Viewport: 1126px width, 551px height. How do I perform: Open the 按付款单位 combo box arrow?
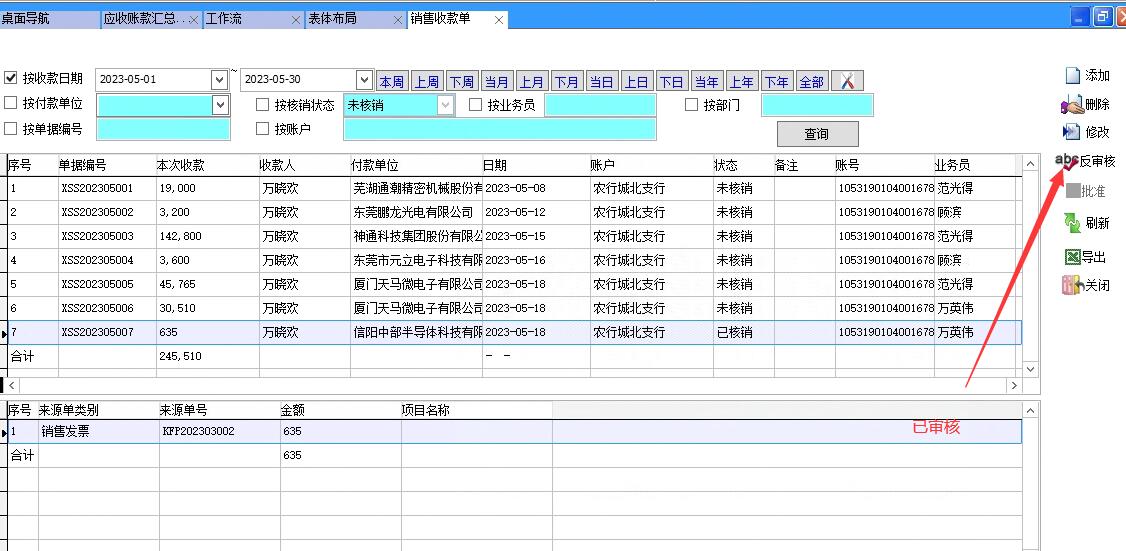click(x=220, y=105)
